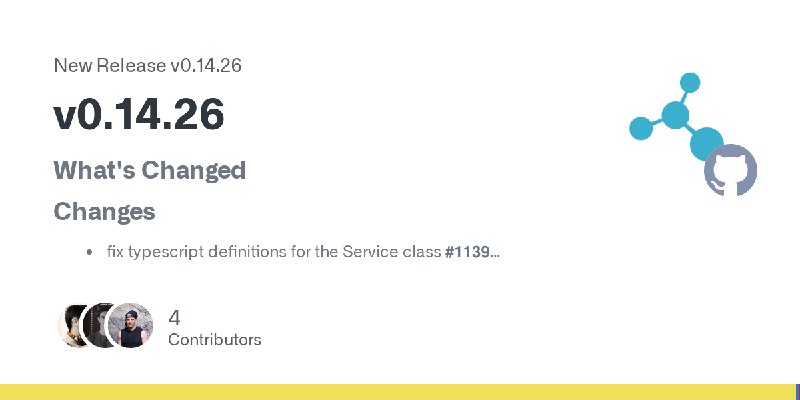Select the "Changes" section heading
Viewport: 800px width, 400px height.
coord(104,212)
